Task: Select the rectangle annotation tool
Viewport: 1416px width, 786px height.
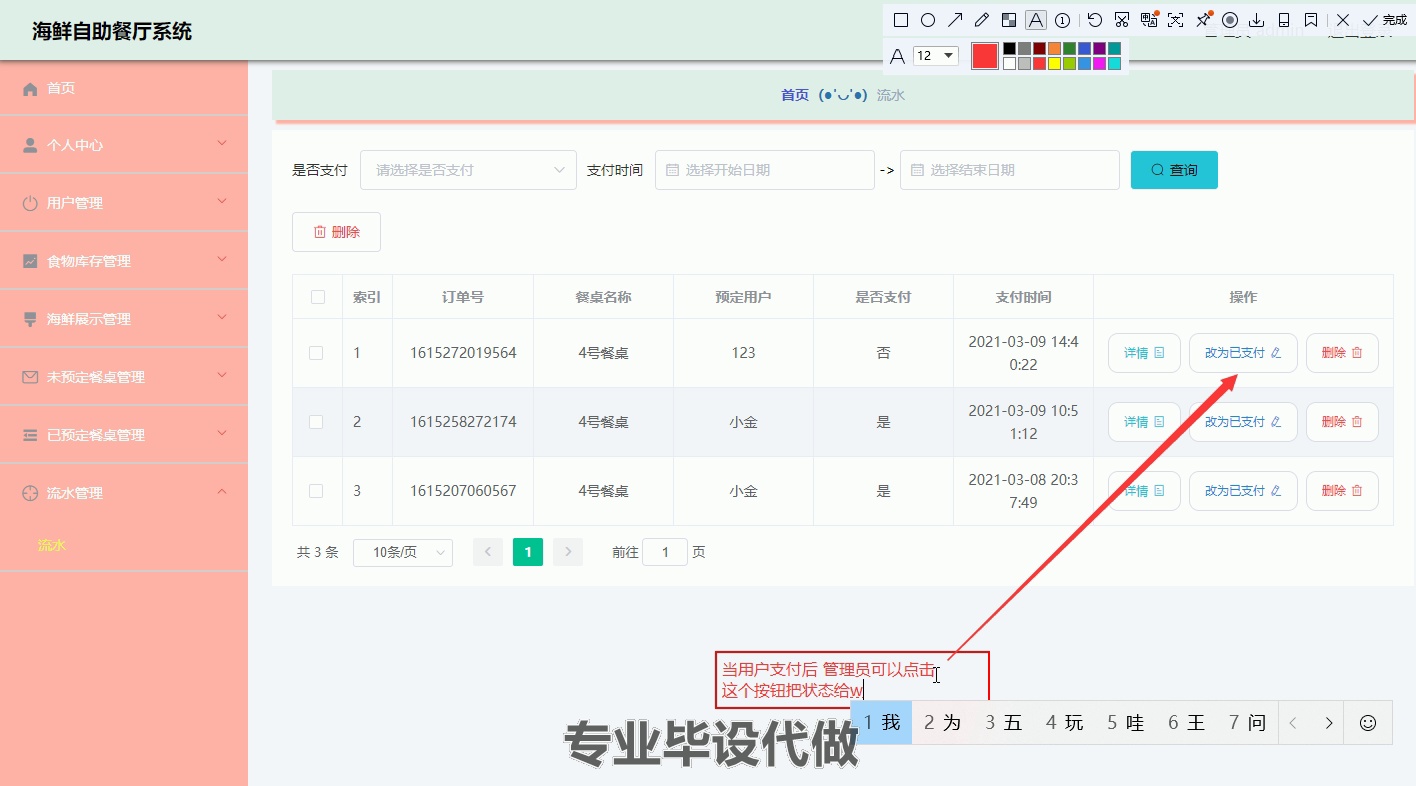Action: [901, 20]
